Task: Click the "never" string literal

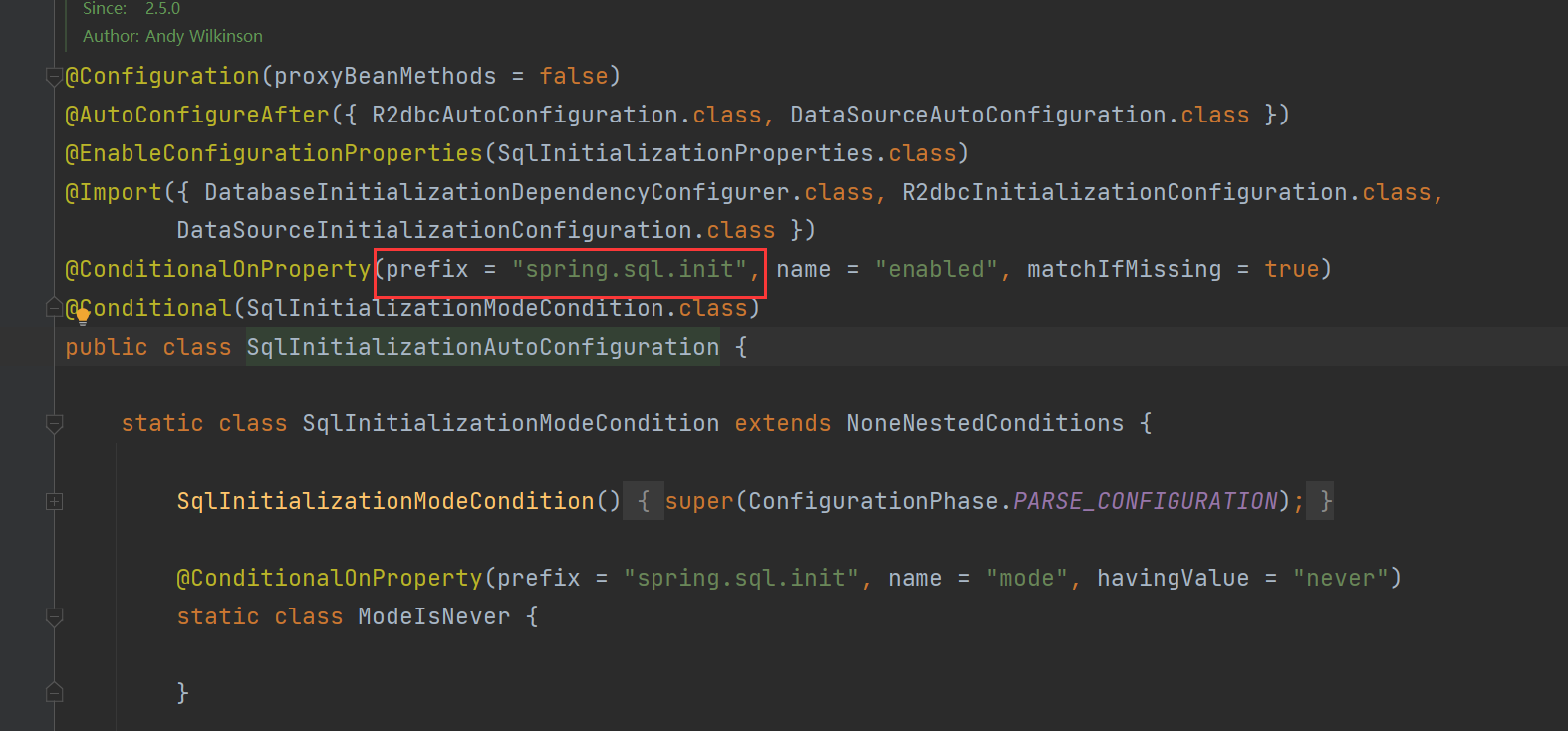Action: click(1341, 578)
